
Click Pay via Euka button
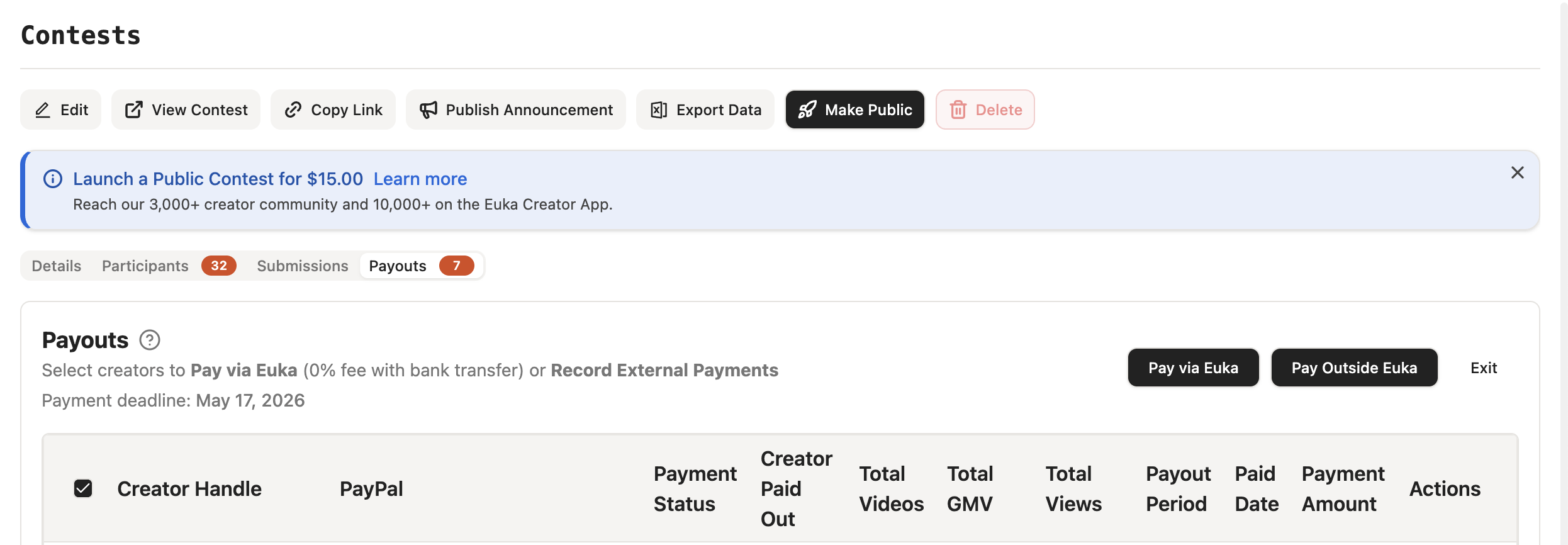(x=1193, y=368)
